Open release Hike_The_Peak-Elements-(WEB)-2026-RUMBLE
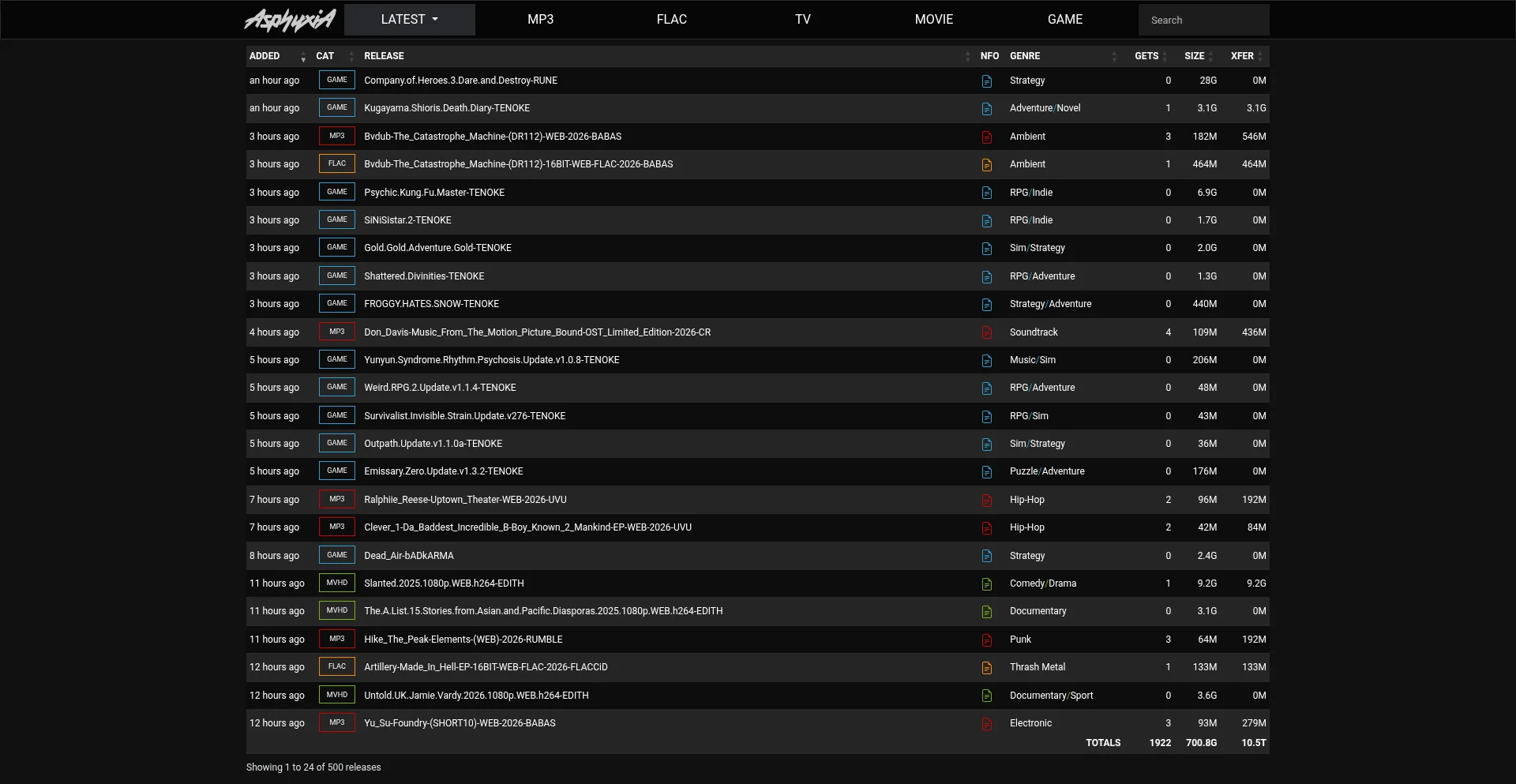 [463, 640]
